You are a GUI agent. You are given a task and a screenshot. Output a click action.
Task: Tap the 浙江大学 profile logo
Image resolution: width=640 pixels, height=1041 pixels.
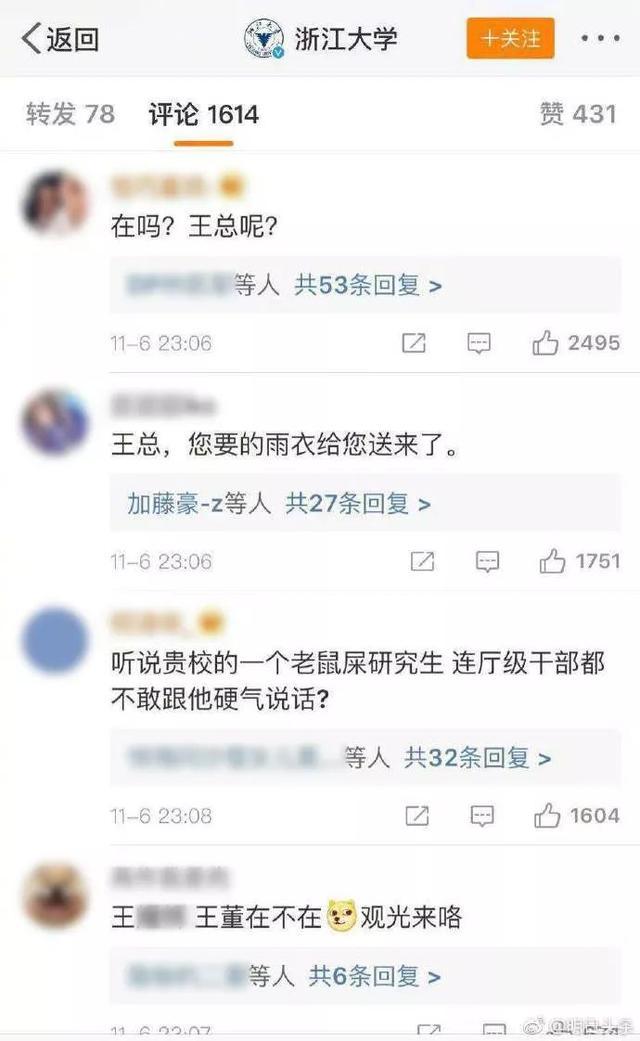click(x=264, y=39)
